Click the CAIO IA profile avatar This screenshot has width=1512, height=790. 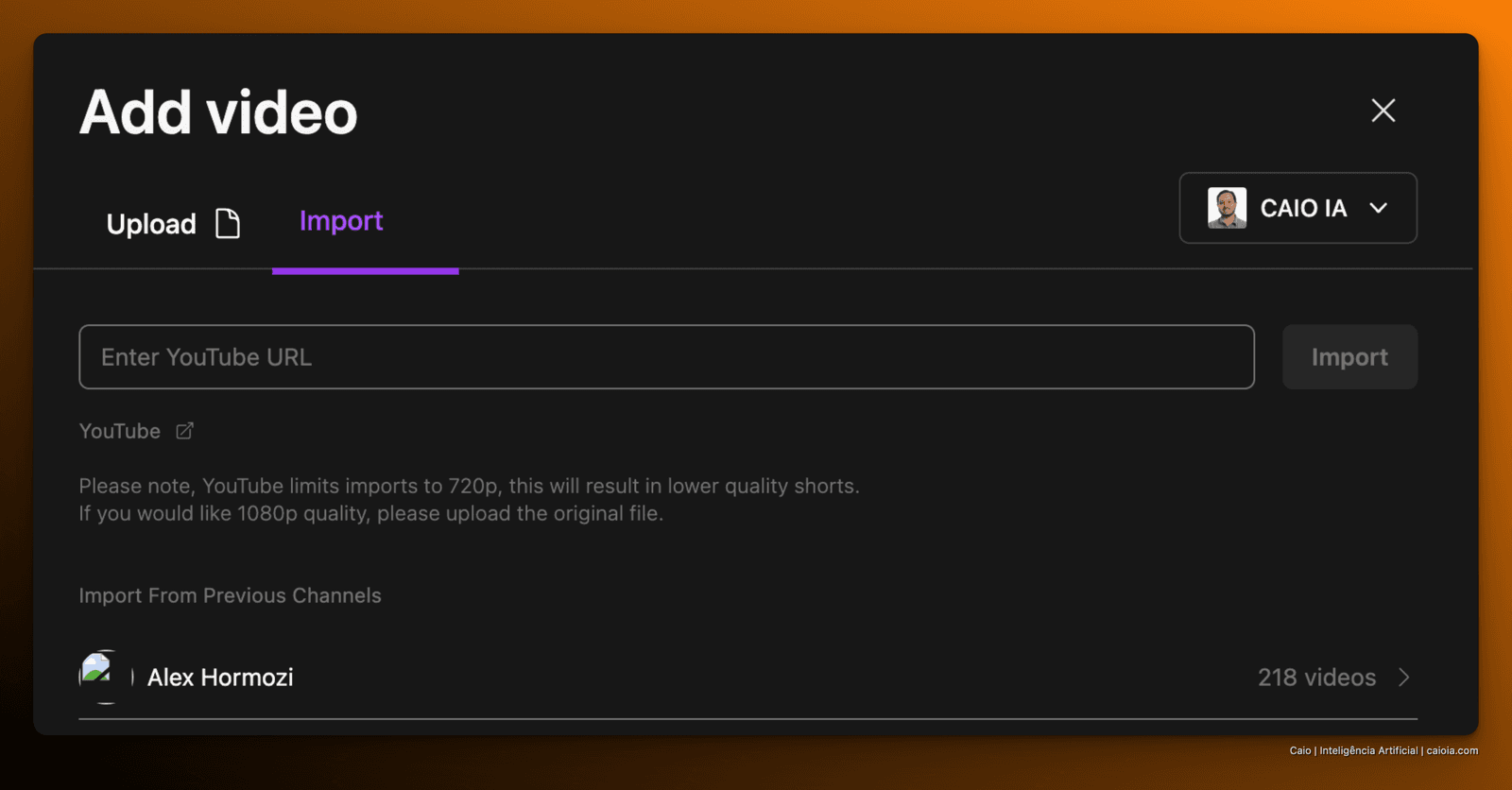click(x=1227, y=208)
